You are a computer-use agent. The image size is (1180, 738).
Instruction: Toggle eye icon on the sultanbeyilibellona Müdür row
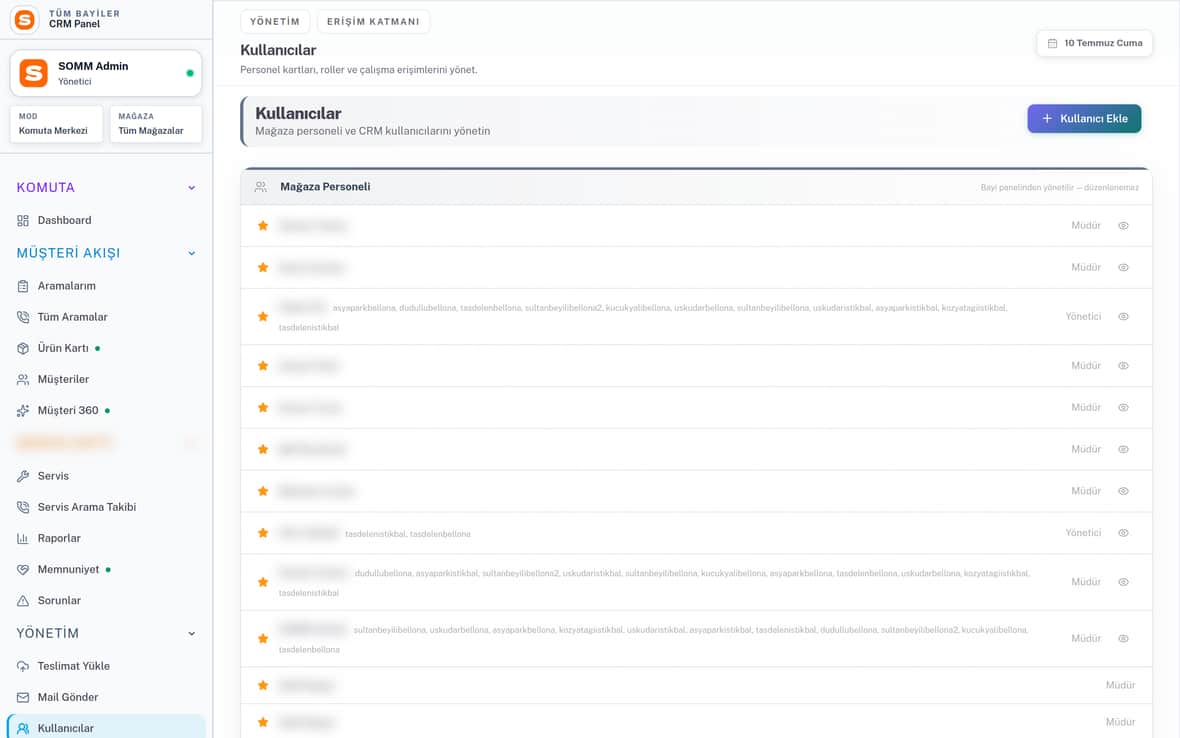point(1123,639)
